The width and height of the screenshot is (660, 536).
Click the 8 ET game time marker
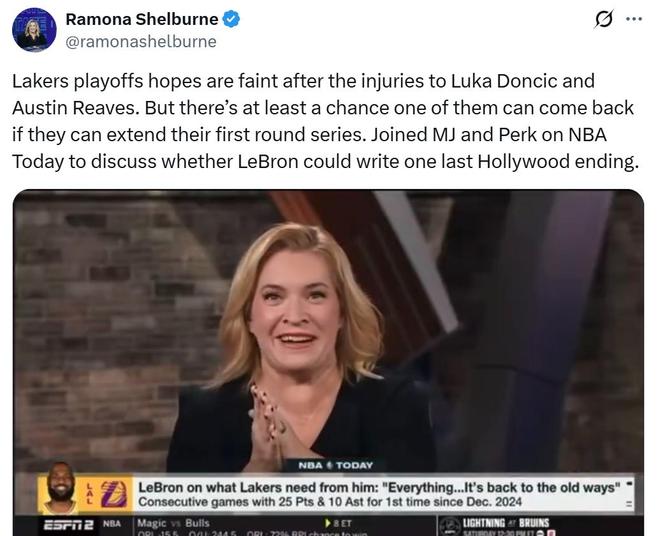tap(339, 523)
